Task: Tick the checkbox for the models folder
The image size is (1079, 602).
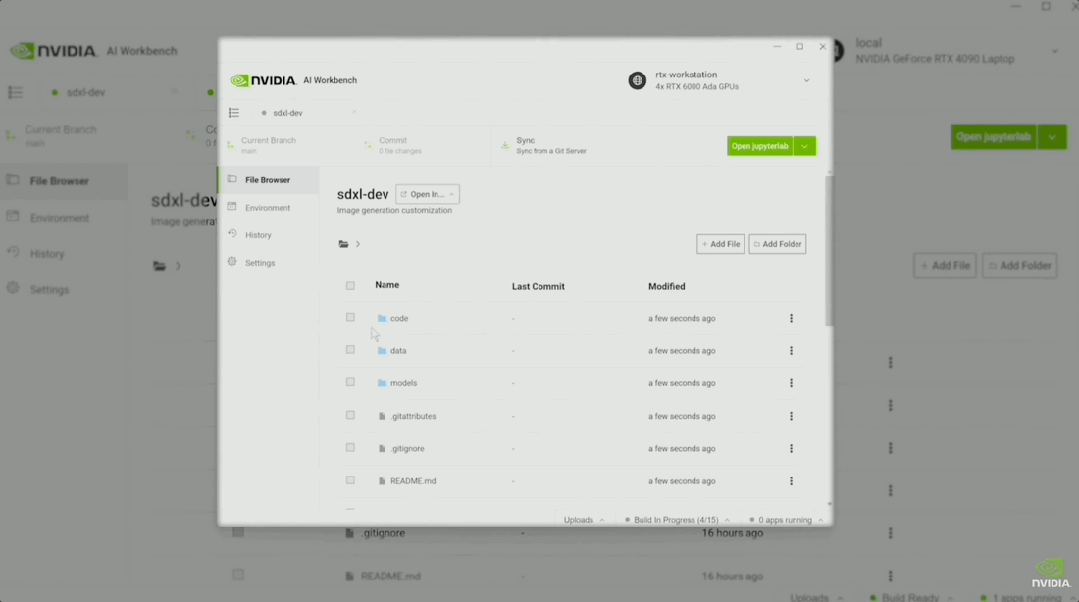Action: tap(350, 383)
